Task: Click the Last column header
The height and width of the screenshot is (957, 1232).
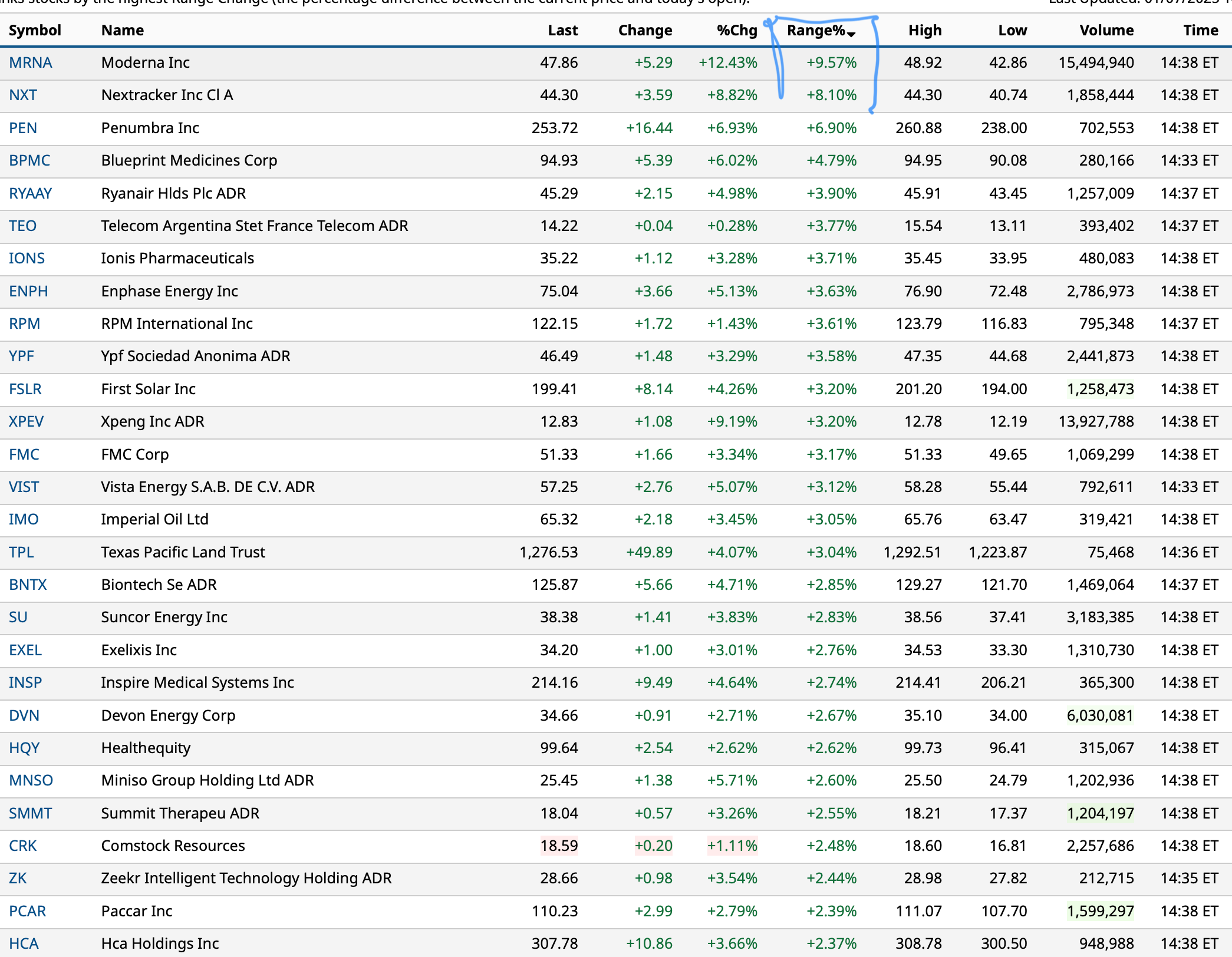Action: [562, 31]
